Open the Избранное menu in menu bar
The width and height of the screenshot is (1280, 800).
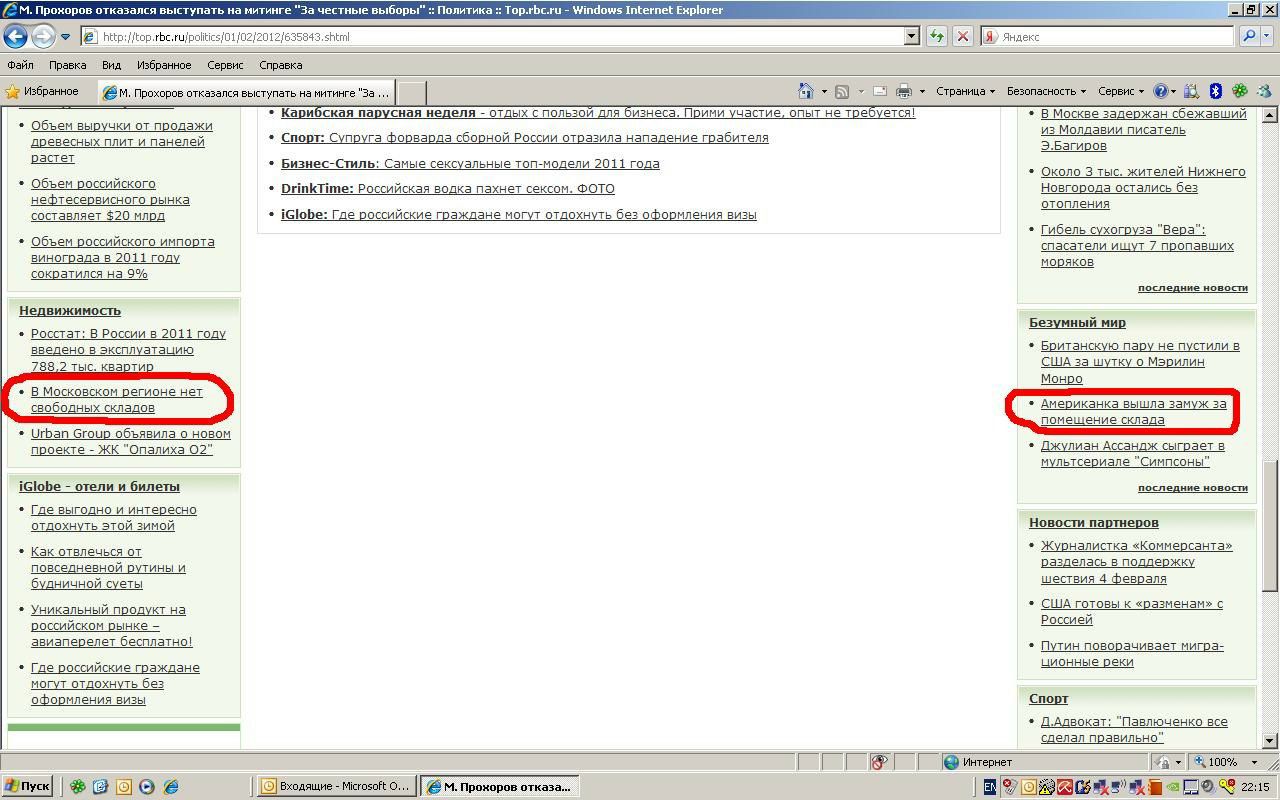(164, 65)
